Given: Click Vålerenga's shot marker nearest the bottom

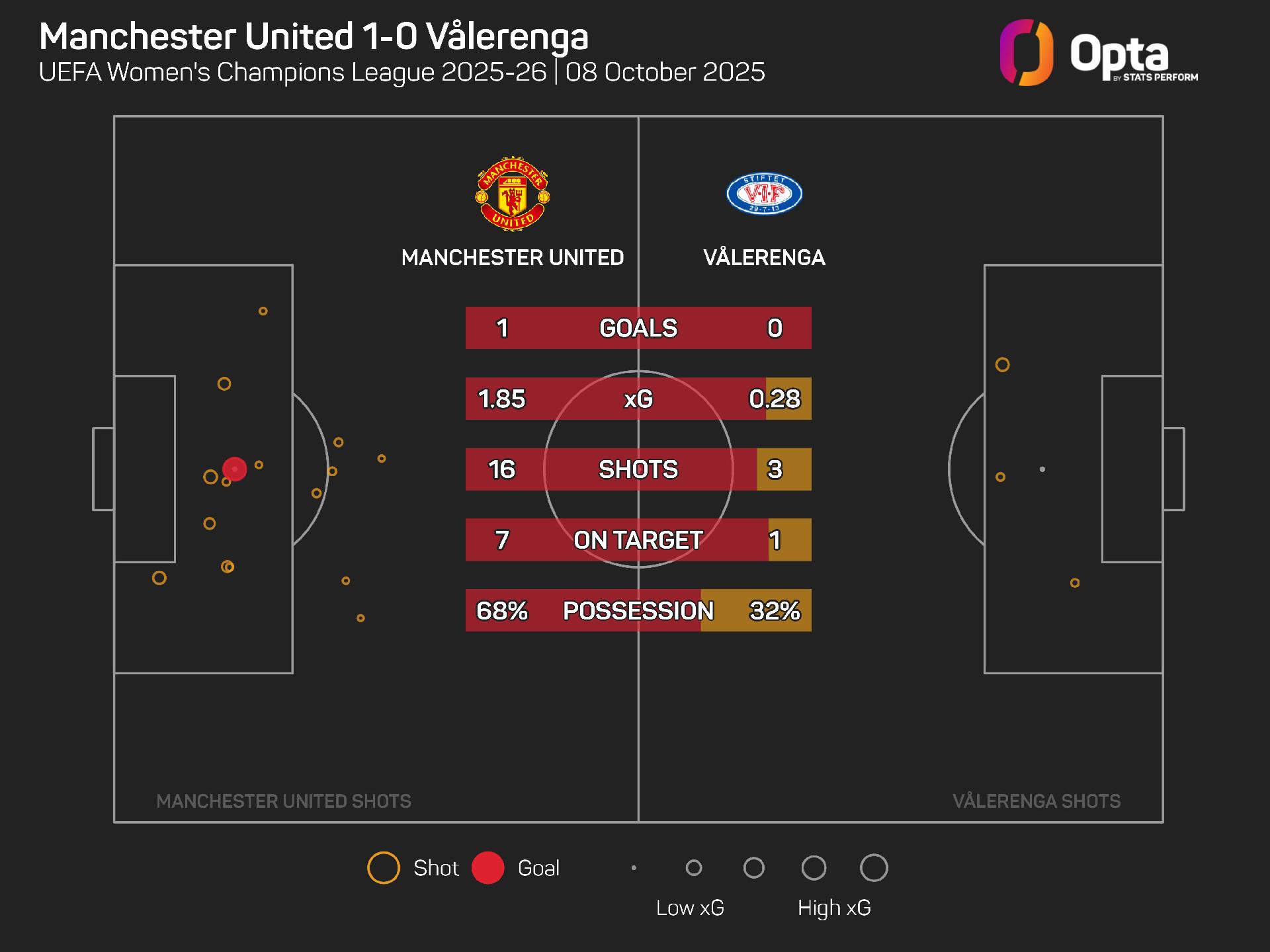Looking at the screenshot, I should point(1075,582).
